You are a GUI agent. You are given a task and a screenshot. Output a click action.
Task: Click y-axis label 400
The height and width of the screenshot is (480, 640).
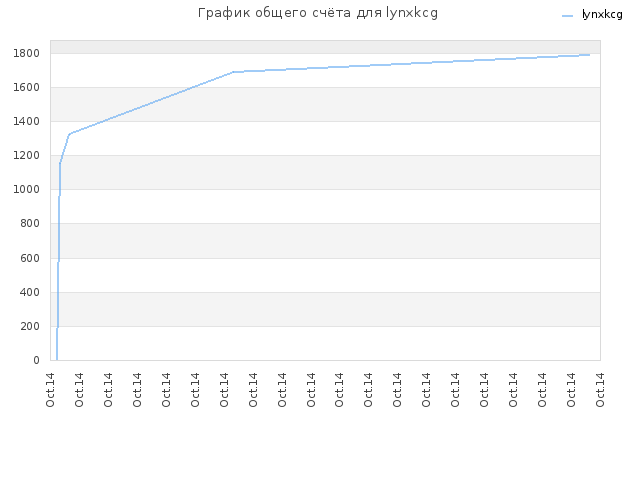pos(30,292)
